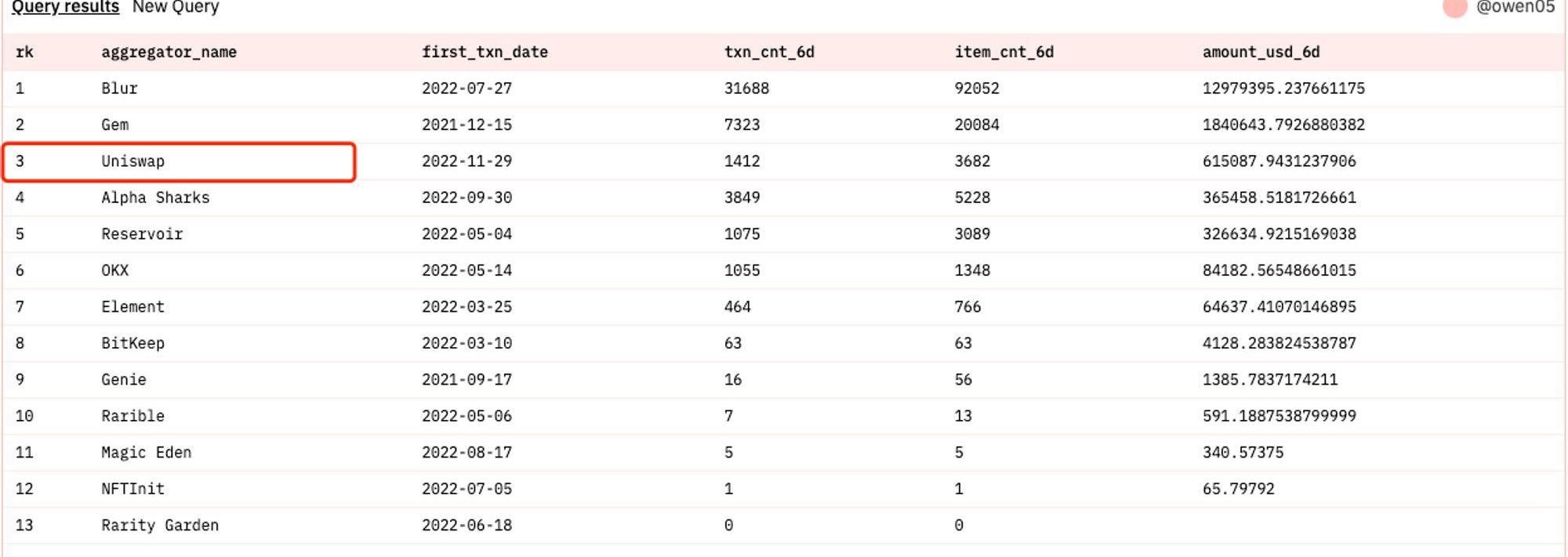This screenshot has height=557, width=1568.
Task: Sort by item_cnt_6d column header
Action: (x=1004, y=52)
